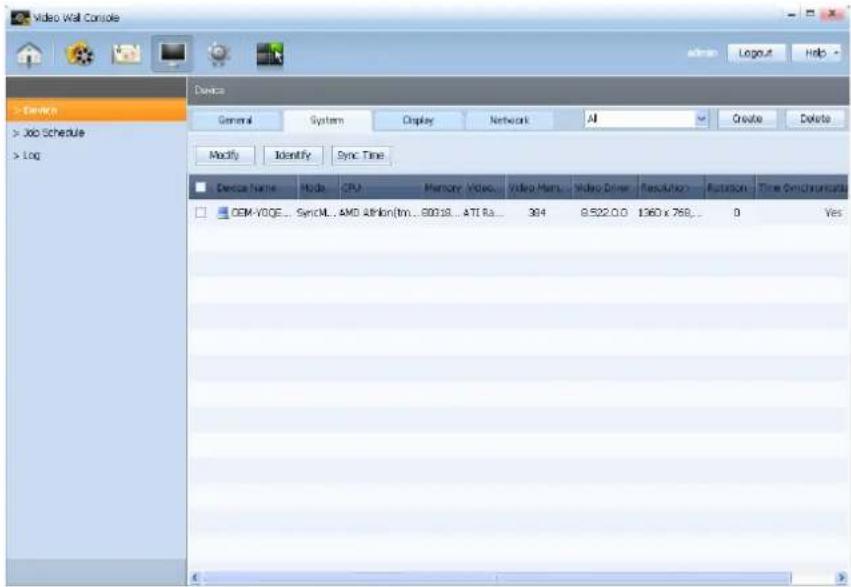851x587 pixels.
Task: Sort by Rotation column header
Action: [730, 188]
